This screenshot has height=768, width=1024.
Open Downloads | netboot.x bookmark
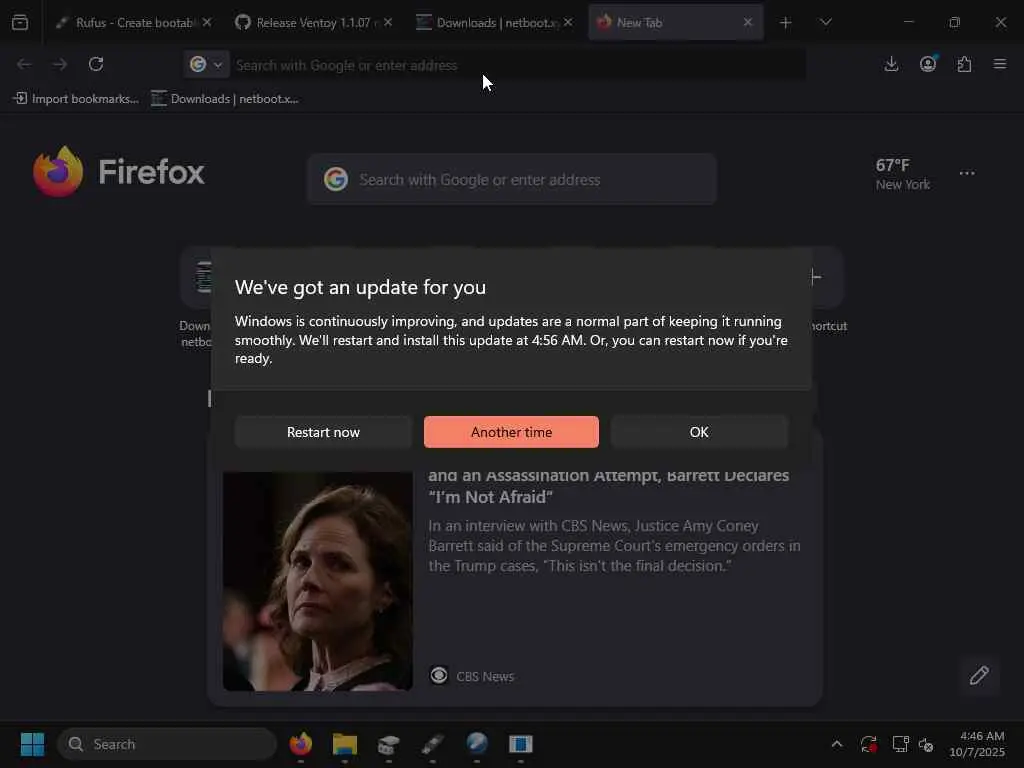point(225,99)
